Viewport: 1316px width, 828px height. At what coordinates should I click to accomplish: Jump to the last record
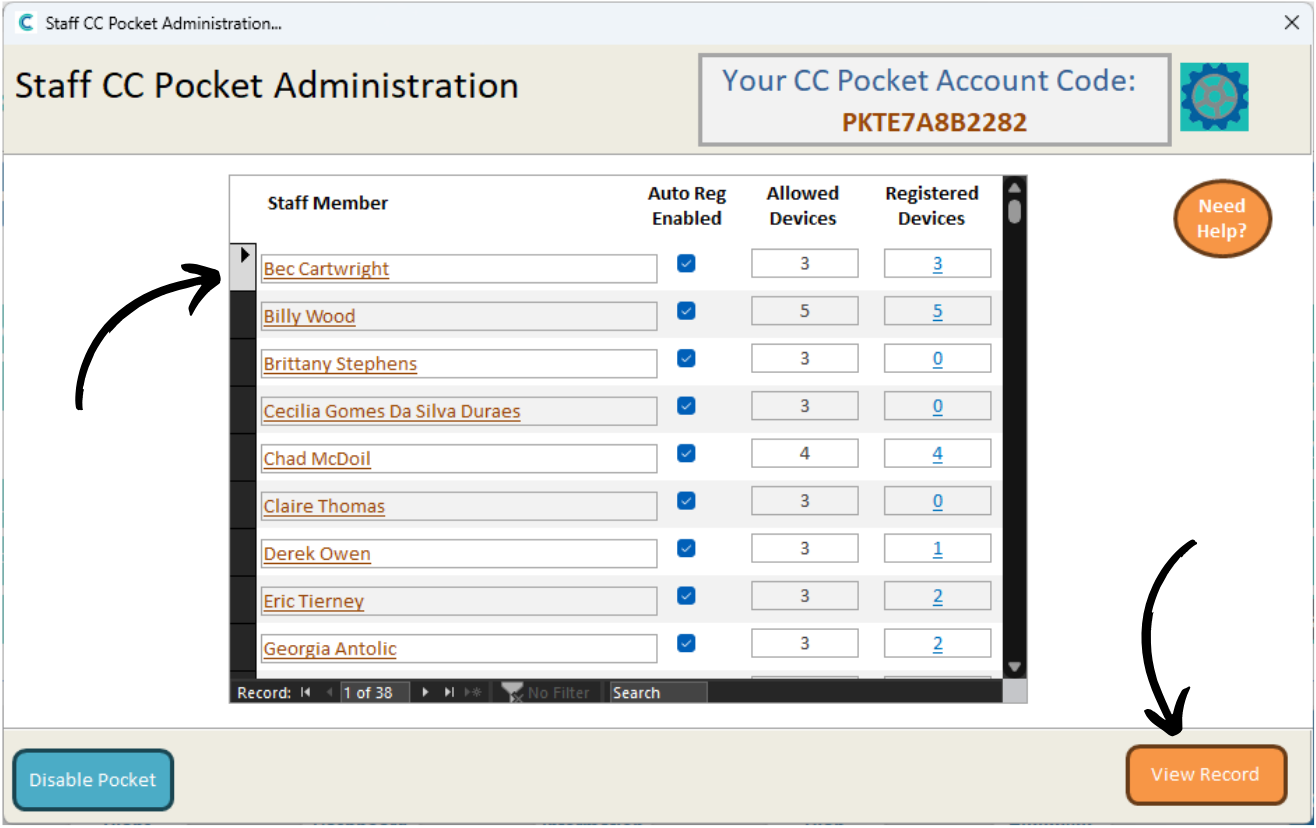(x=449, y=692)
